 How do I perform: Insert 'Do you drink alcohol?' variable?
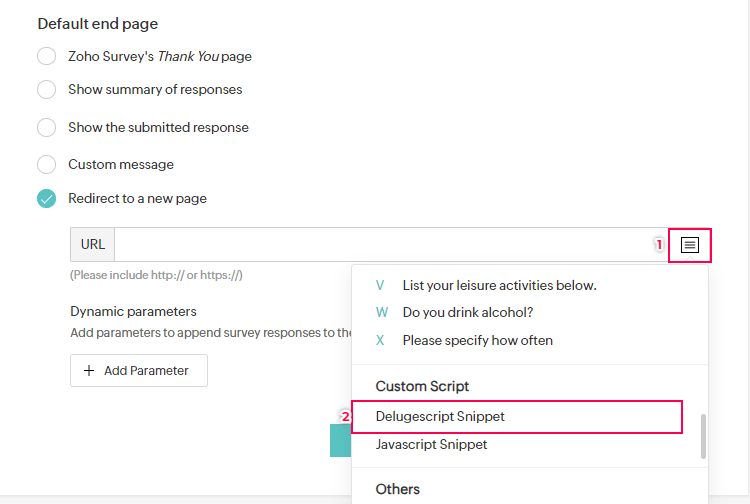click(x=469, y=312)
